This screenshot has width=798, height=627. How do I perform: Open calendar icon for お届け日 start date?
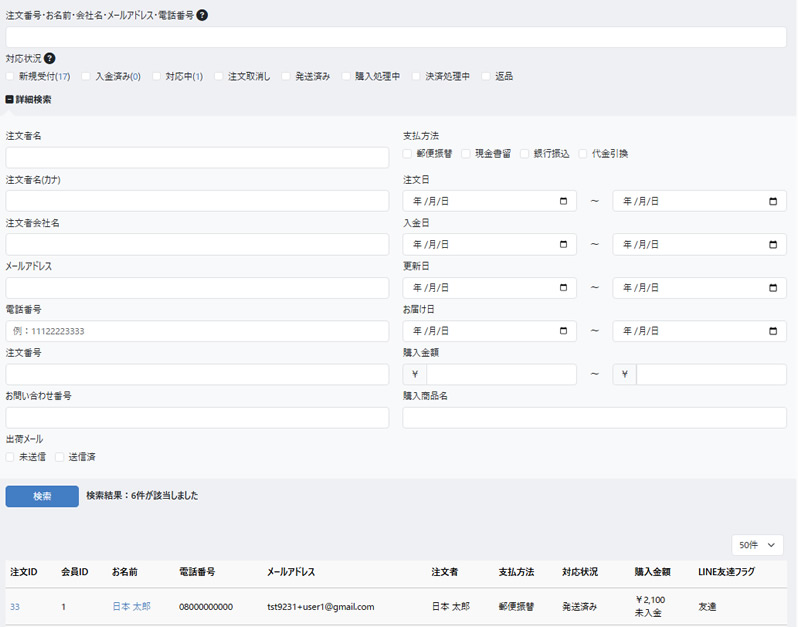pos(563,331)
